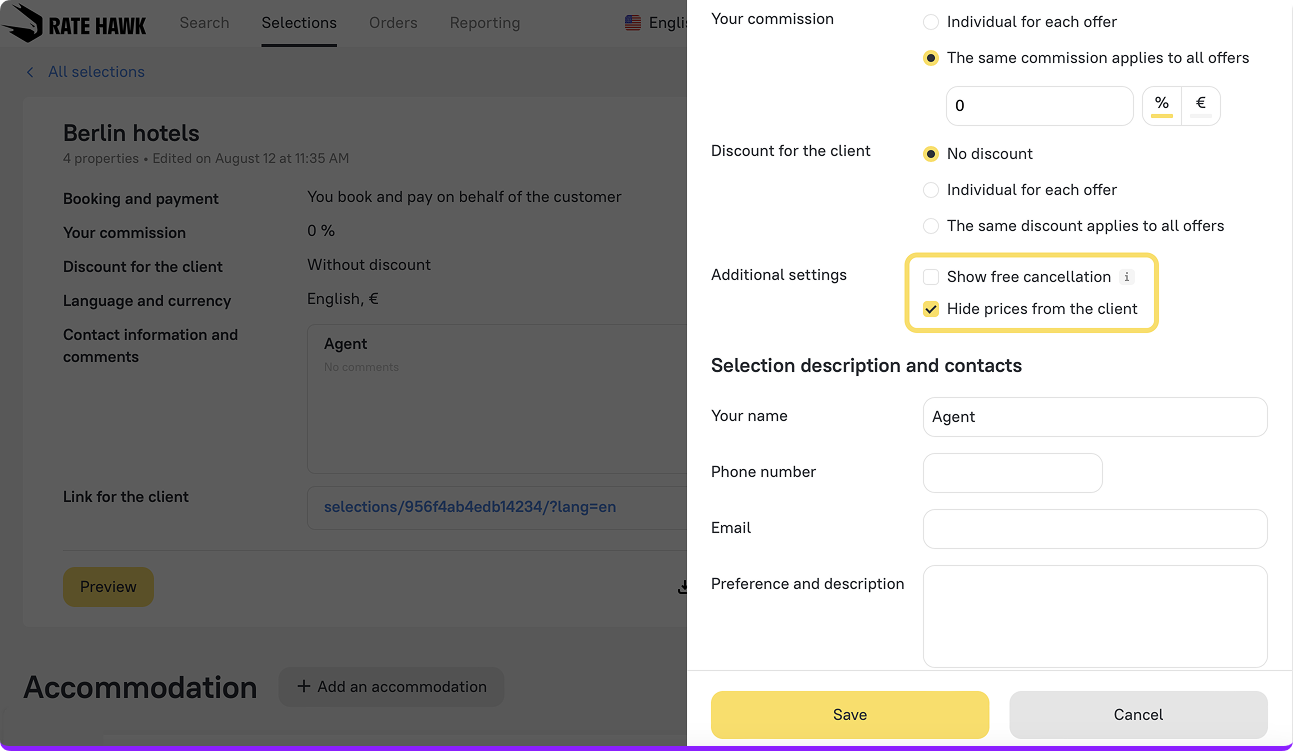Click into the Phone number field
This screenshot has width=1293, height=751.
[1012, 472]
